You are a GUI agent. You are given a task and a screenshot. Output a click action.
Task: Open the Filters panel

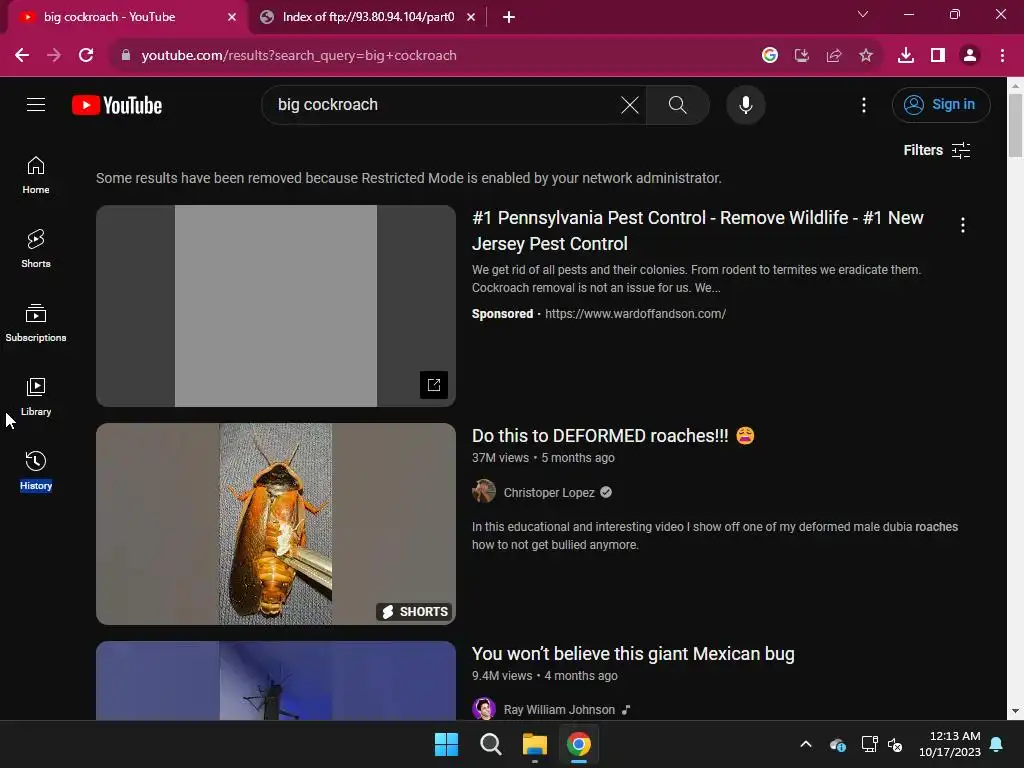(936, 150)
